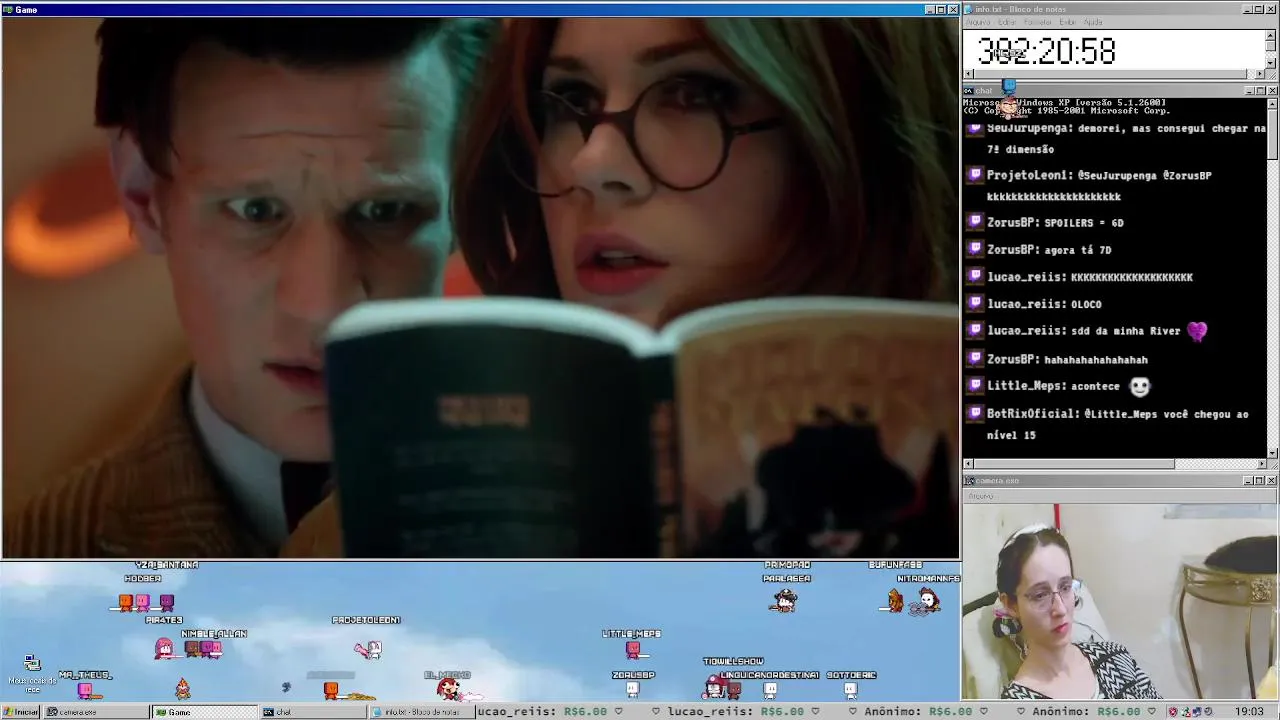Click badge beside ZorusBP hahahahaha message
Image resolution: width=1280 pixels, height=720 pixels.
975,358
